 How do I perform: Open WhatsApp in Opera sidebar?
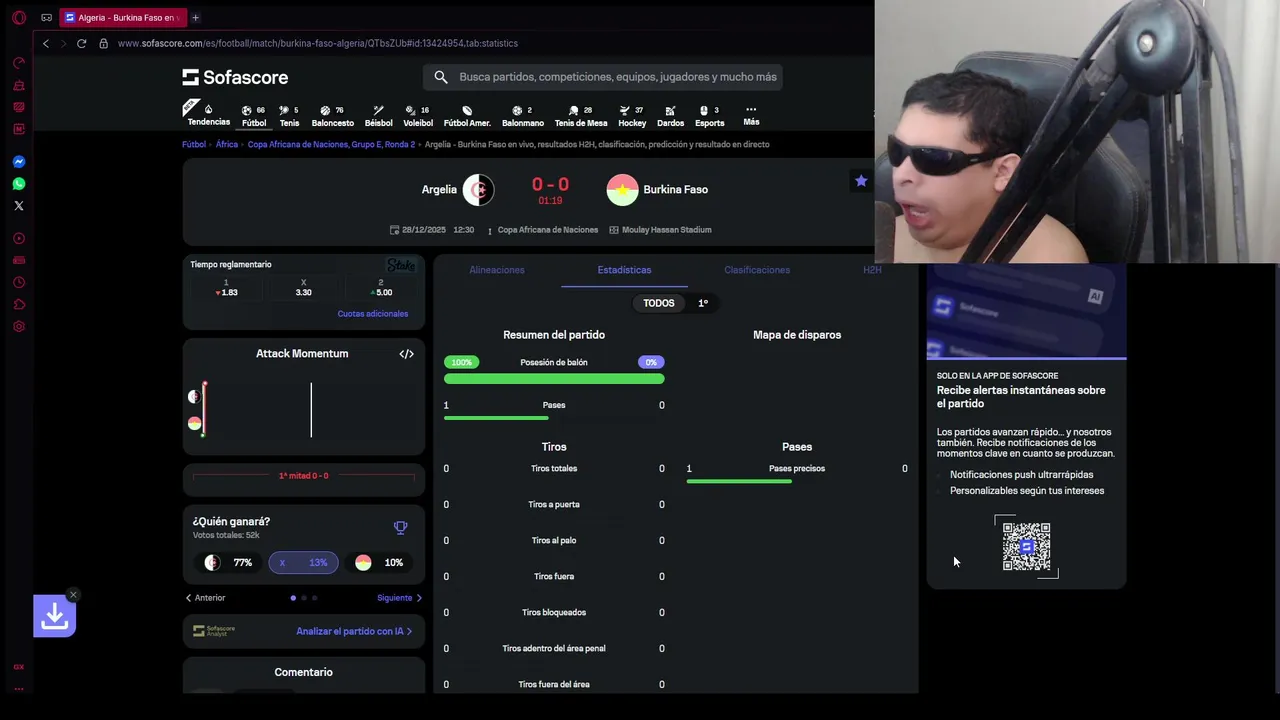18,184
